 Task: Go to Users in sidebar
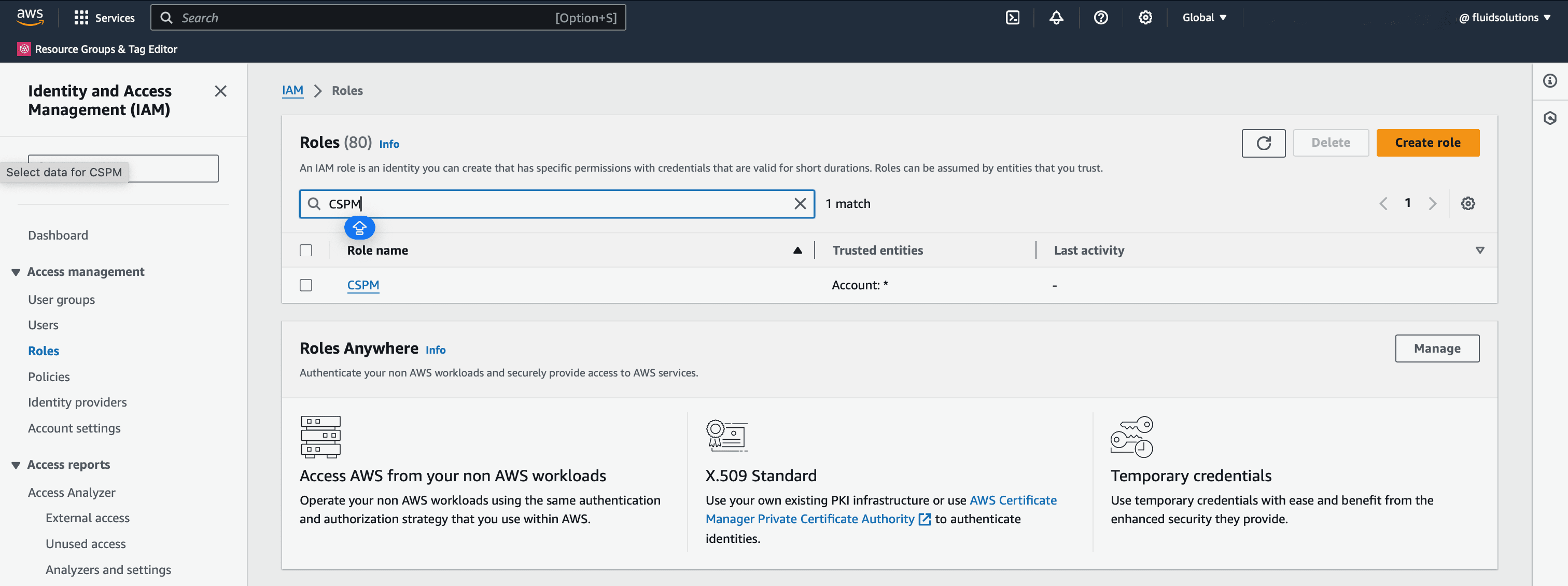tap(43, 325)
